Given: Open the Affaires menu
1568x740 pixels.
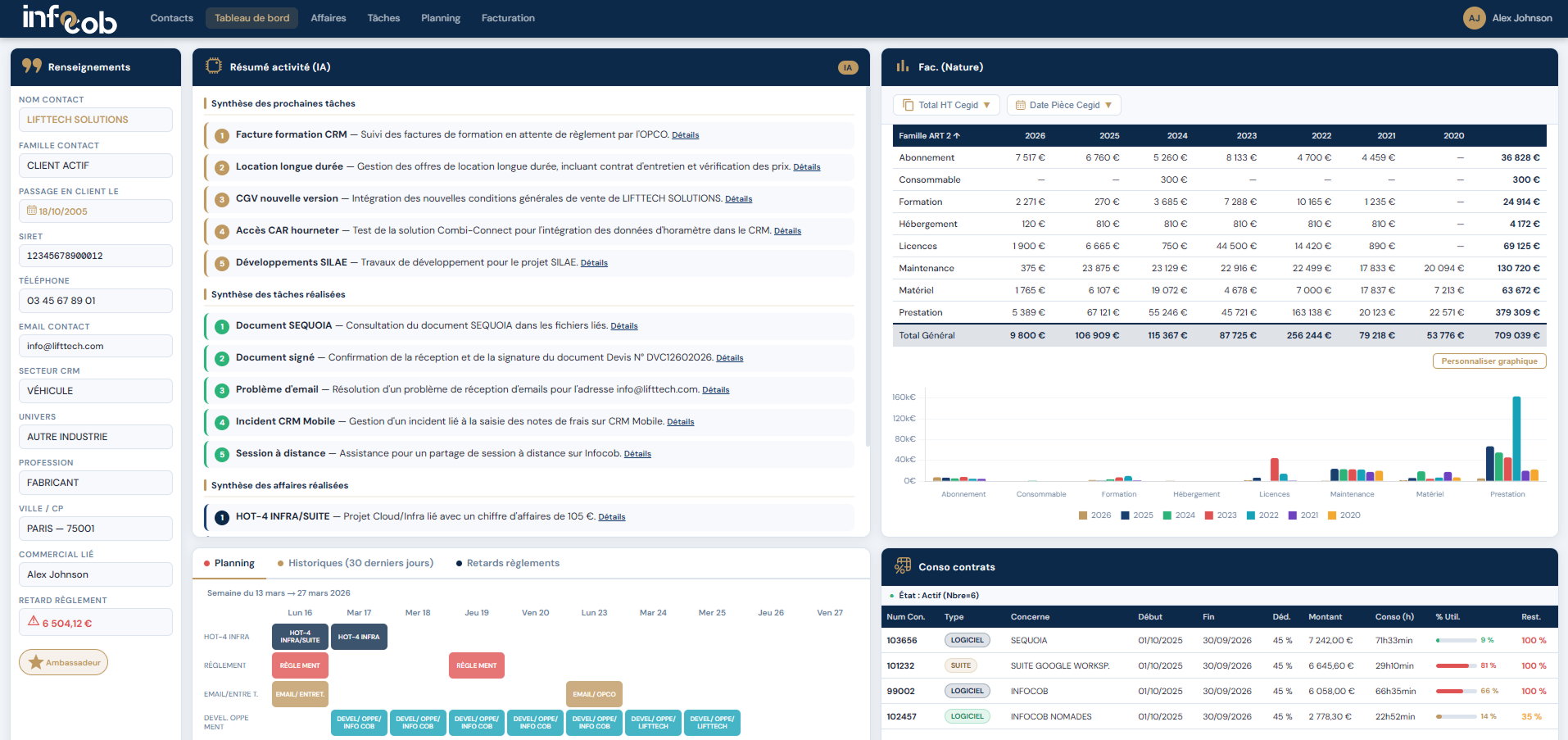Looking at the screenshot, I should [x=329, y=18].
